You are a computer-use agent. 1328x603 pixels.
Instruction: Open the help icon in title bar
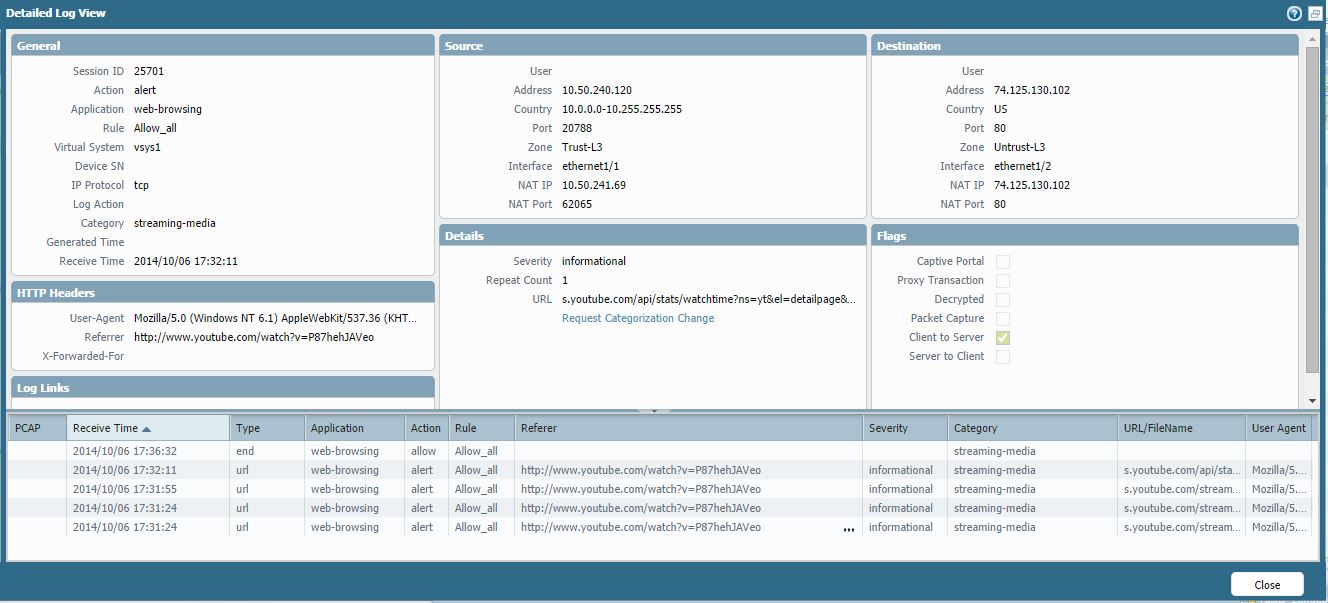click(1294, 14)
